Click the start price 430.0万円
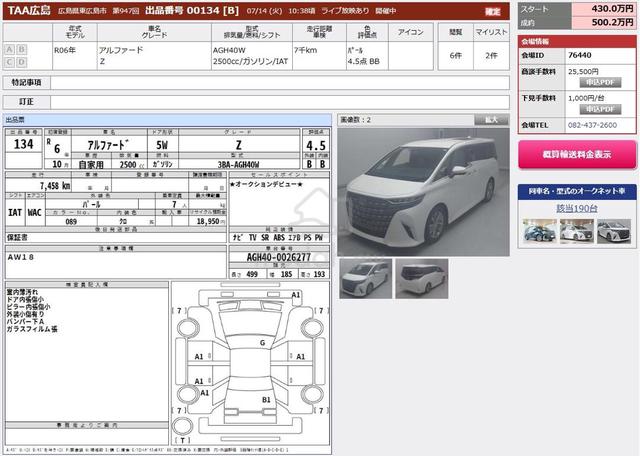 tap(612, 9)
